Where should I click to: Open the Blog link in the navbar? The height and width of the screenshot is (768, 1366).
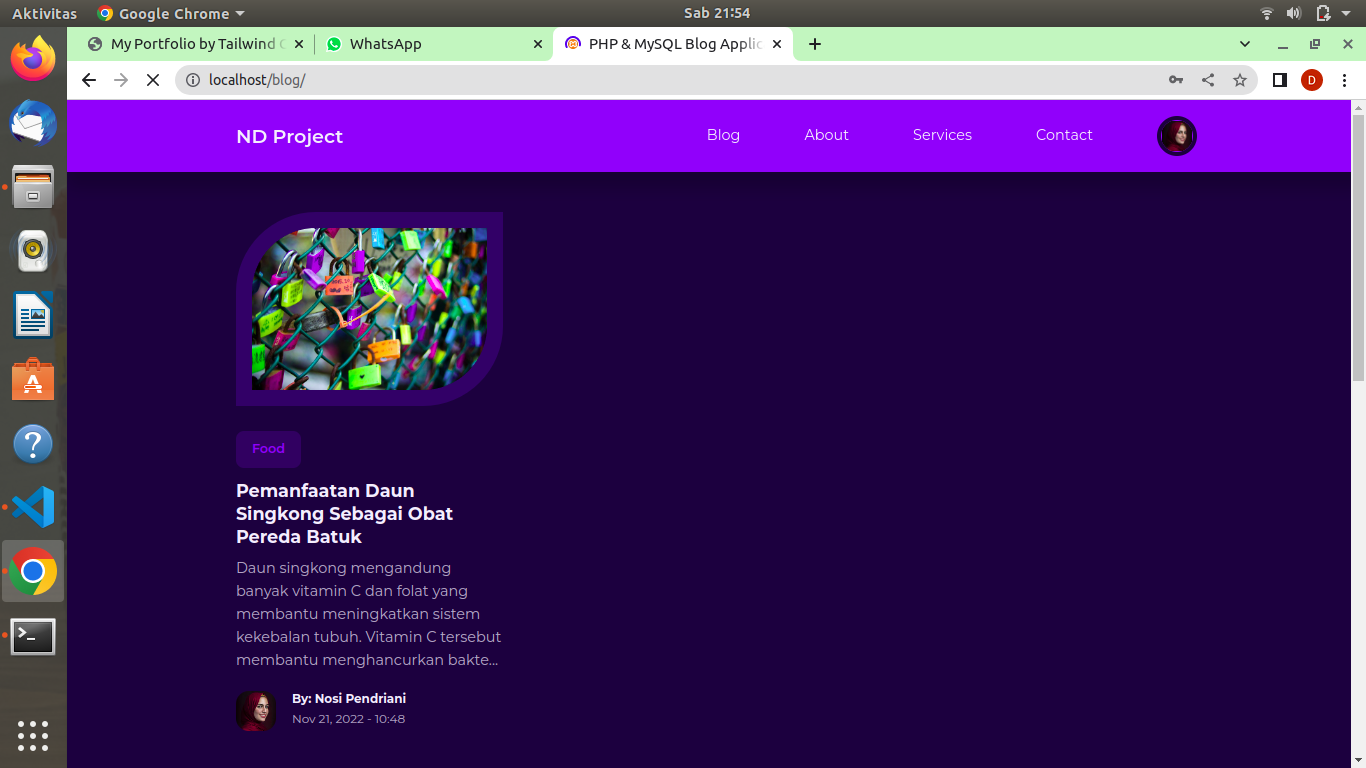click(x=723, y=134)
